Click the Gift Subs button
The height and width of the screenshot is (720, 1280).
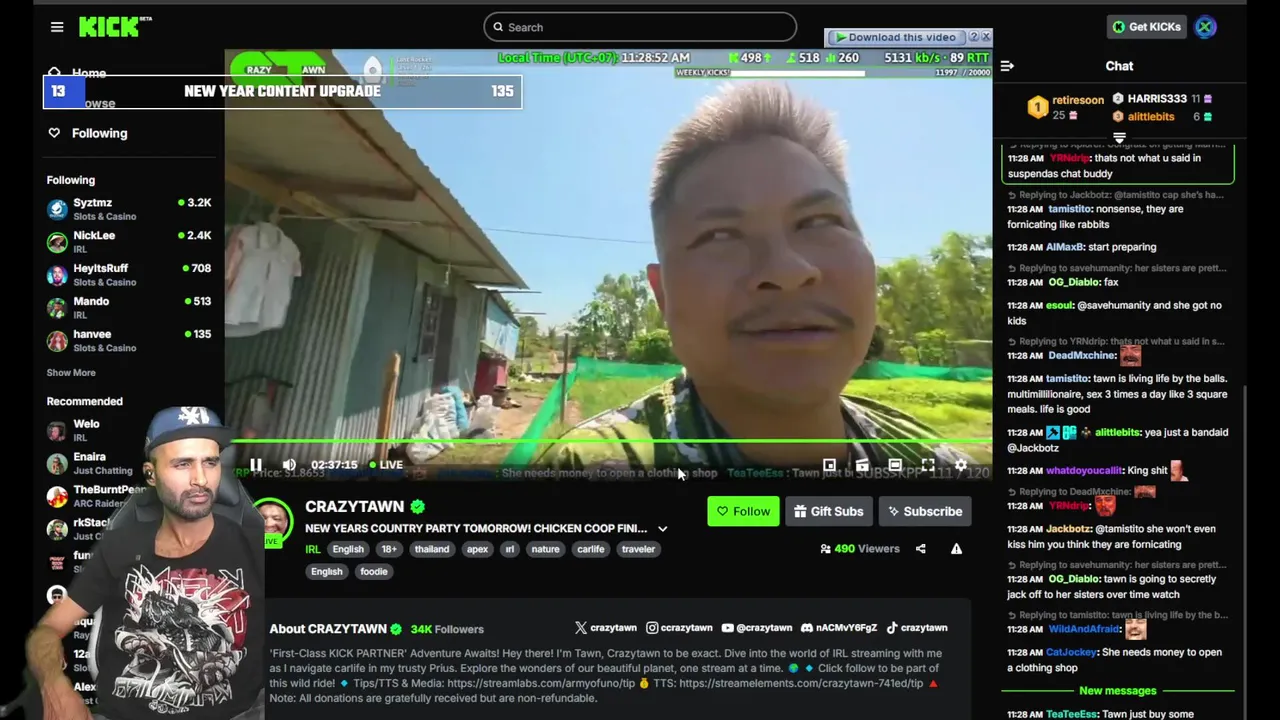829,511
